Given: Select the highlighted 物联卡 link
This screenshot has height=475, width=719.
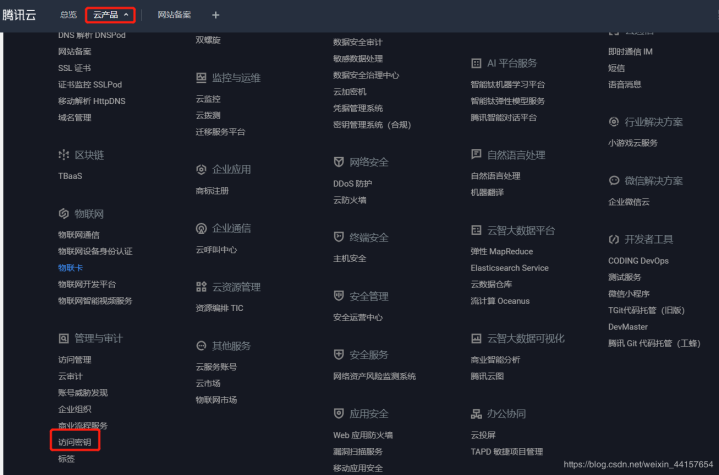Looking at the screenshot, I should point(71,268).
